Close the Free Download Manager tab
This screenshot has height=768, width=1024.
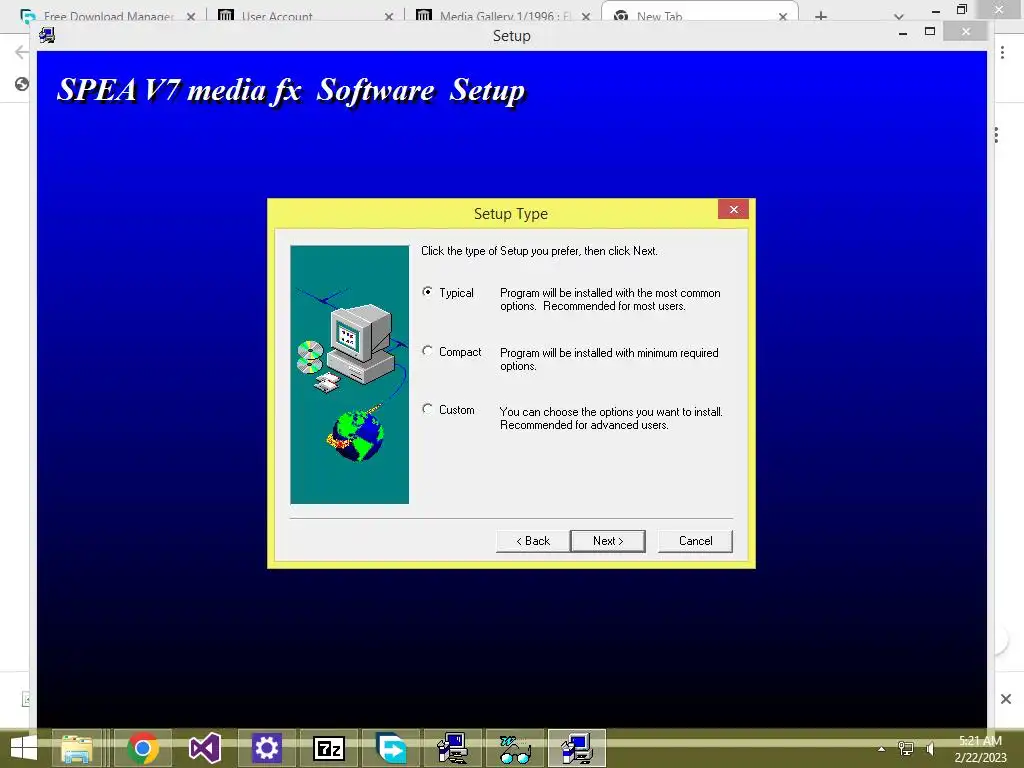point(191,16)
